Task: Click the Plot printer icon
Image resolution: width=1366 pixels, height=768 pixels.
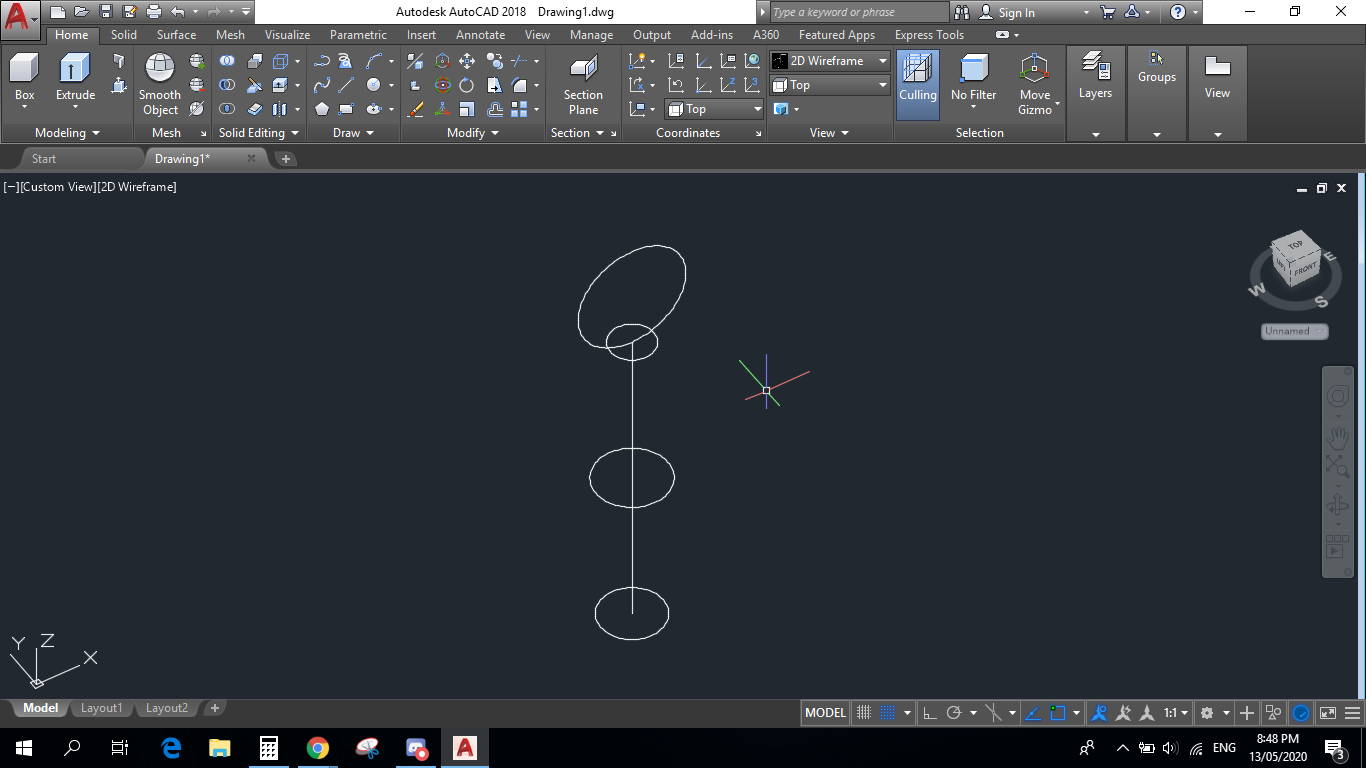Action: pos(153,12)
